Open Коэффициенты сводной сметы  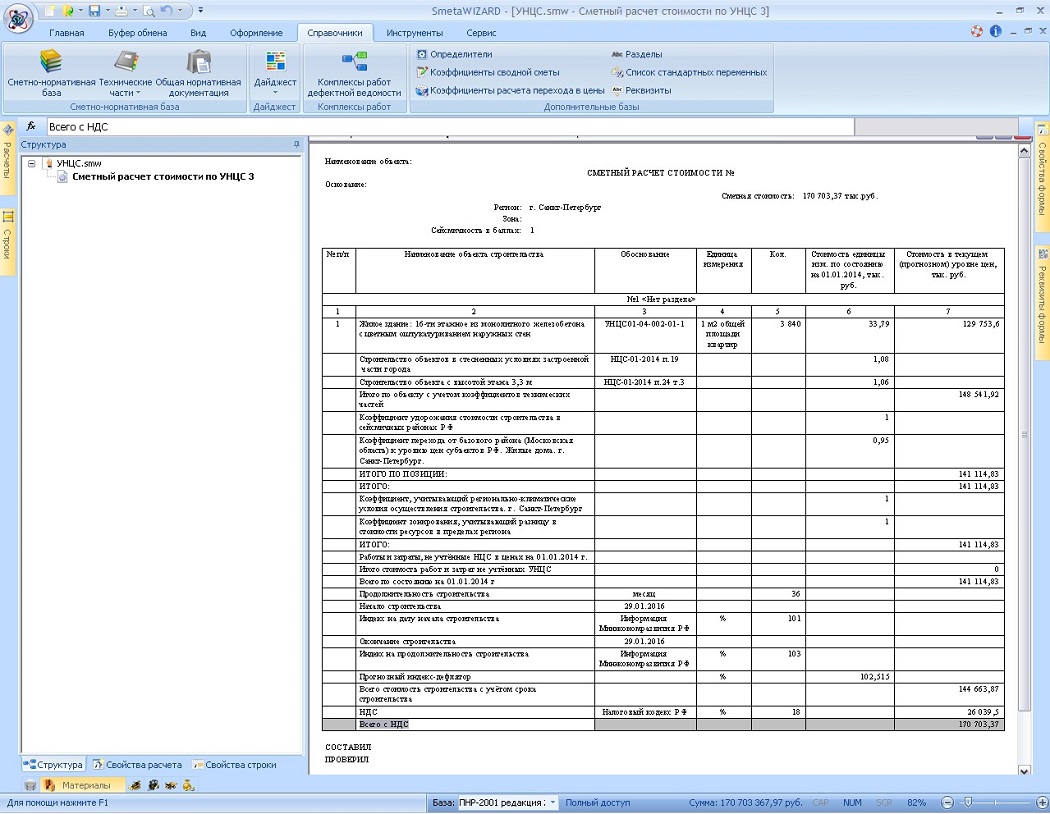[488, 72]
